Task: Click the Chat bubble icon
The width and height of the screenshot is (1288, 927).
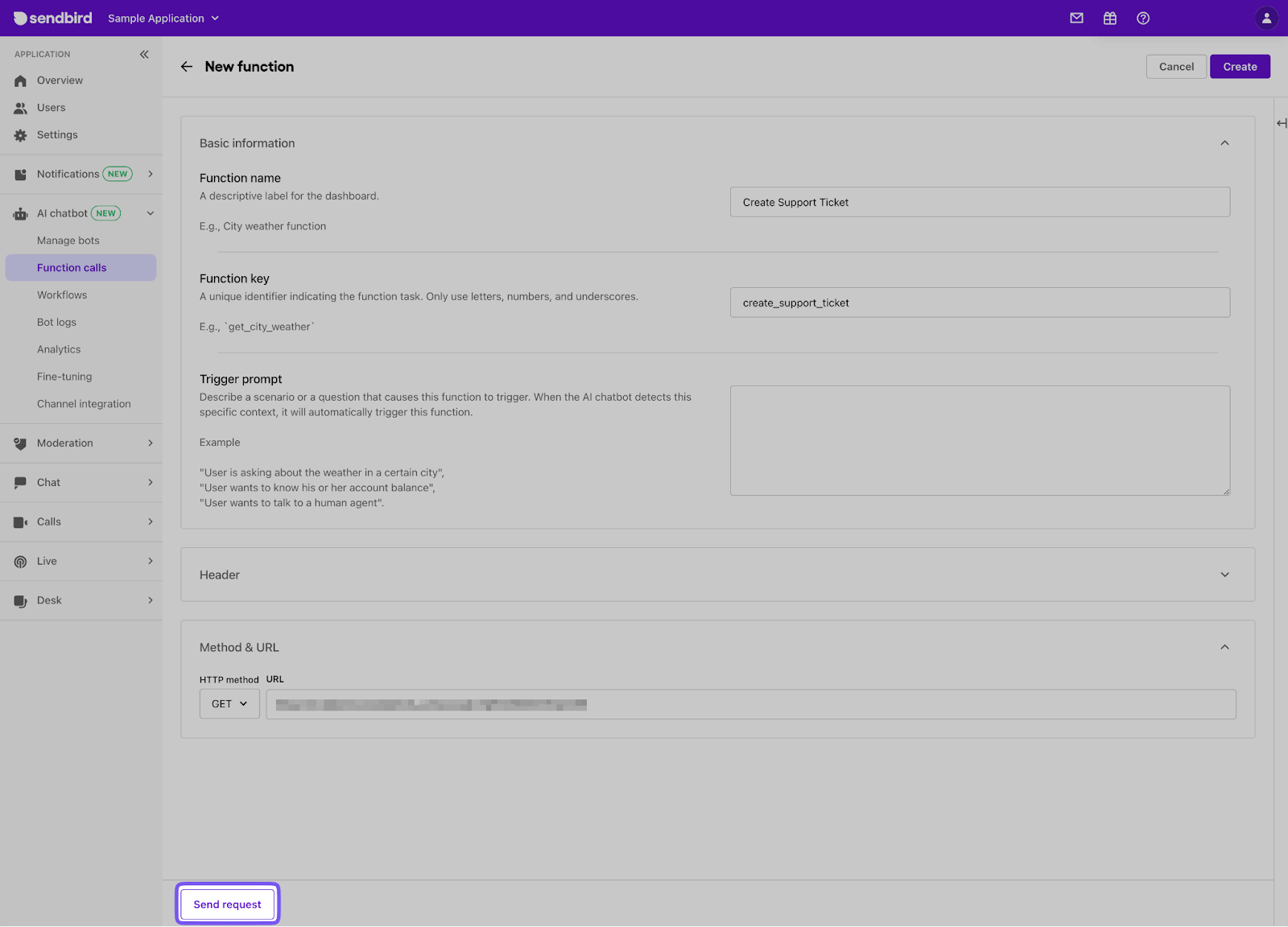Action: pyautogui.click(x=19, y=482)
